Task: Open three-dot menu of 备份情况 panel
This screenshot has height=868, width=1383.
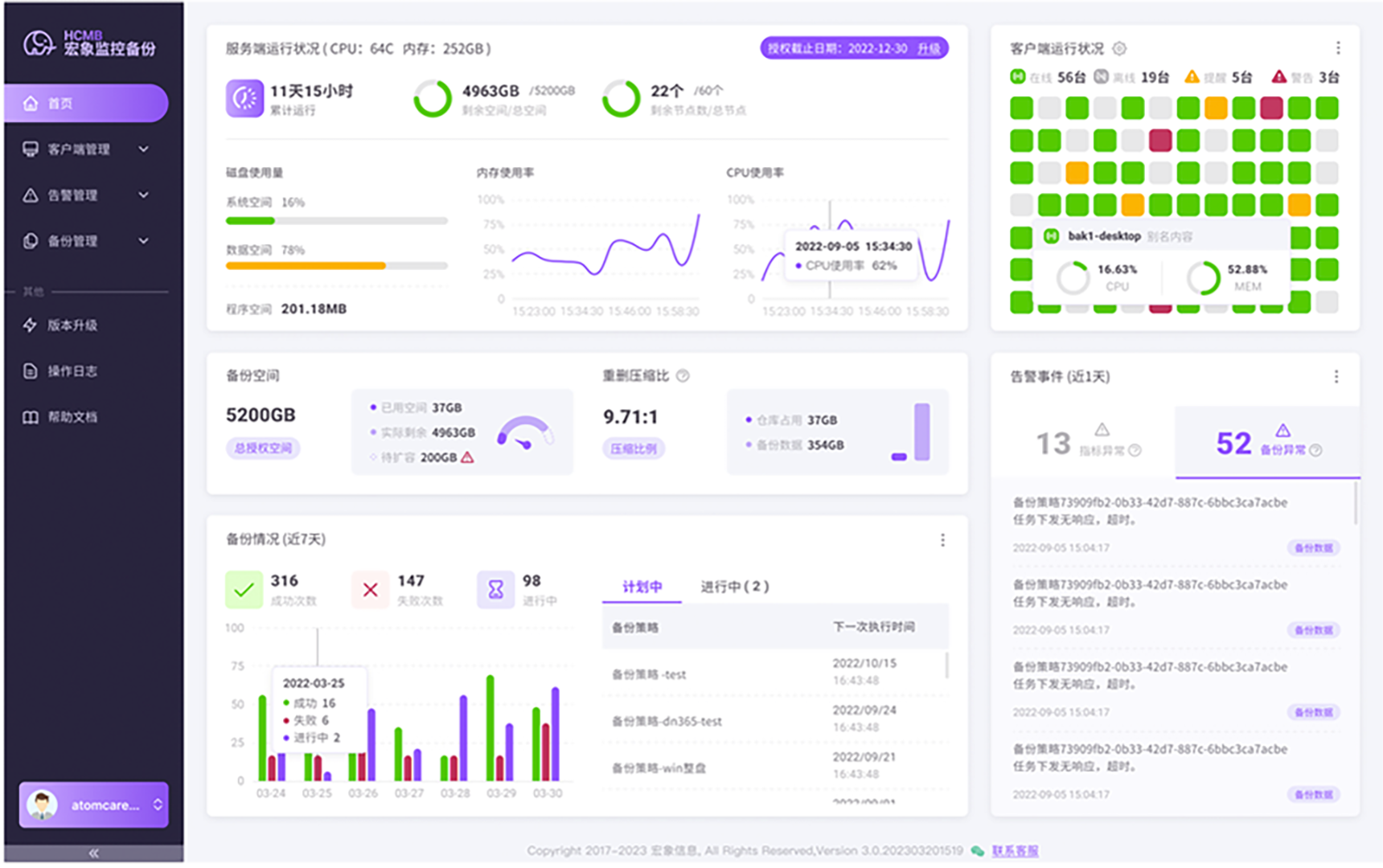Action: point(942,540)
